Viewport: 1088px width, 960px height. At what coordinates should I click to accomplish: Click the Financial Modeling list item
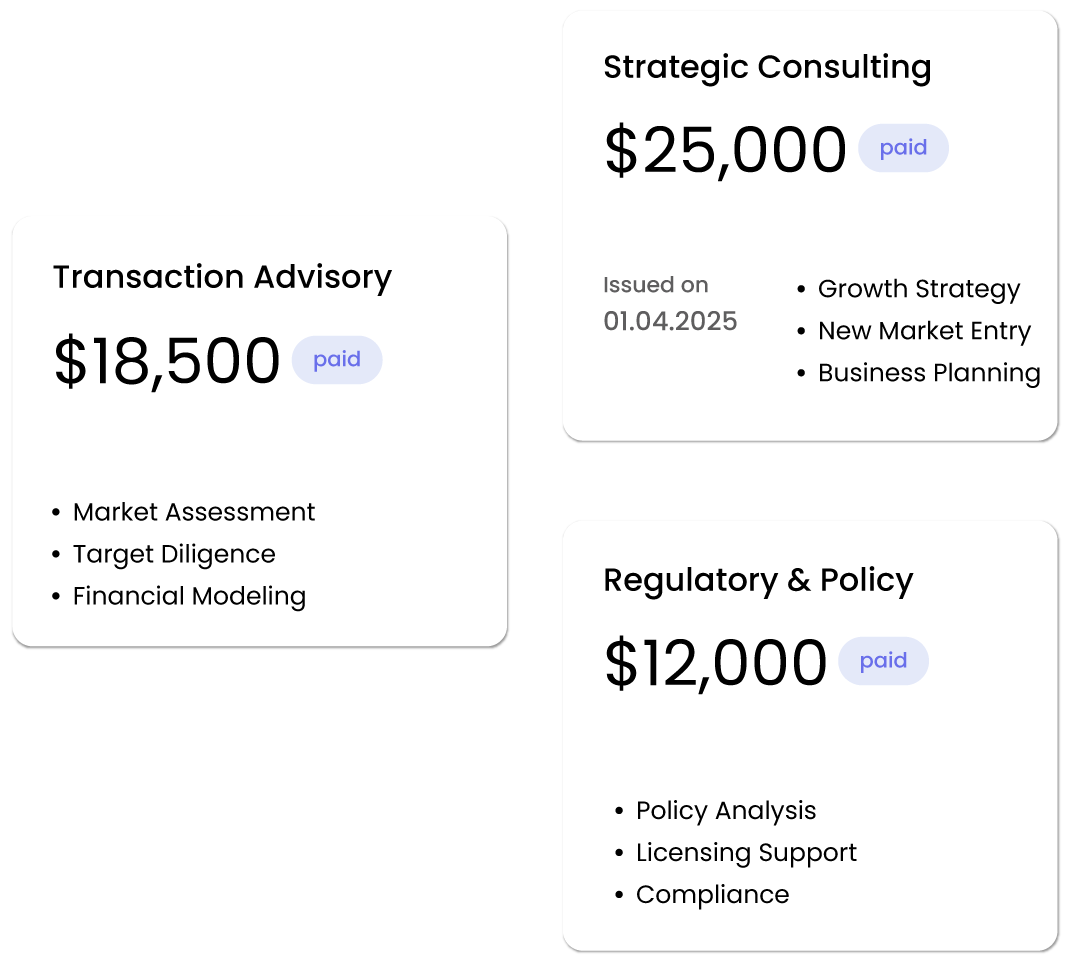pyautogui.click(x=189, y=596)
